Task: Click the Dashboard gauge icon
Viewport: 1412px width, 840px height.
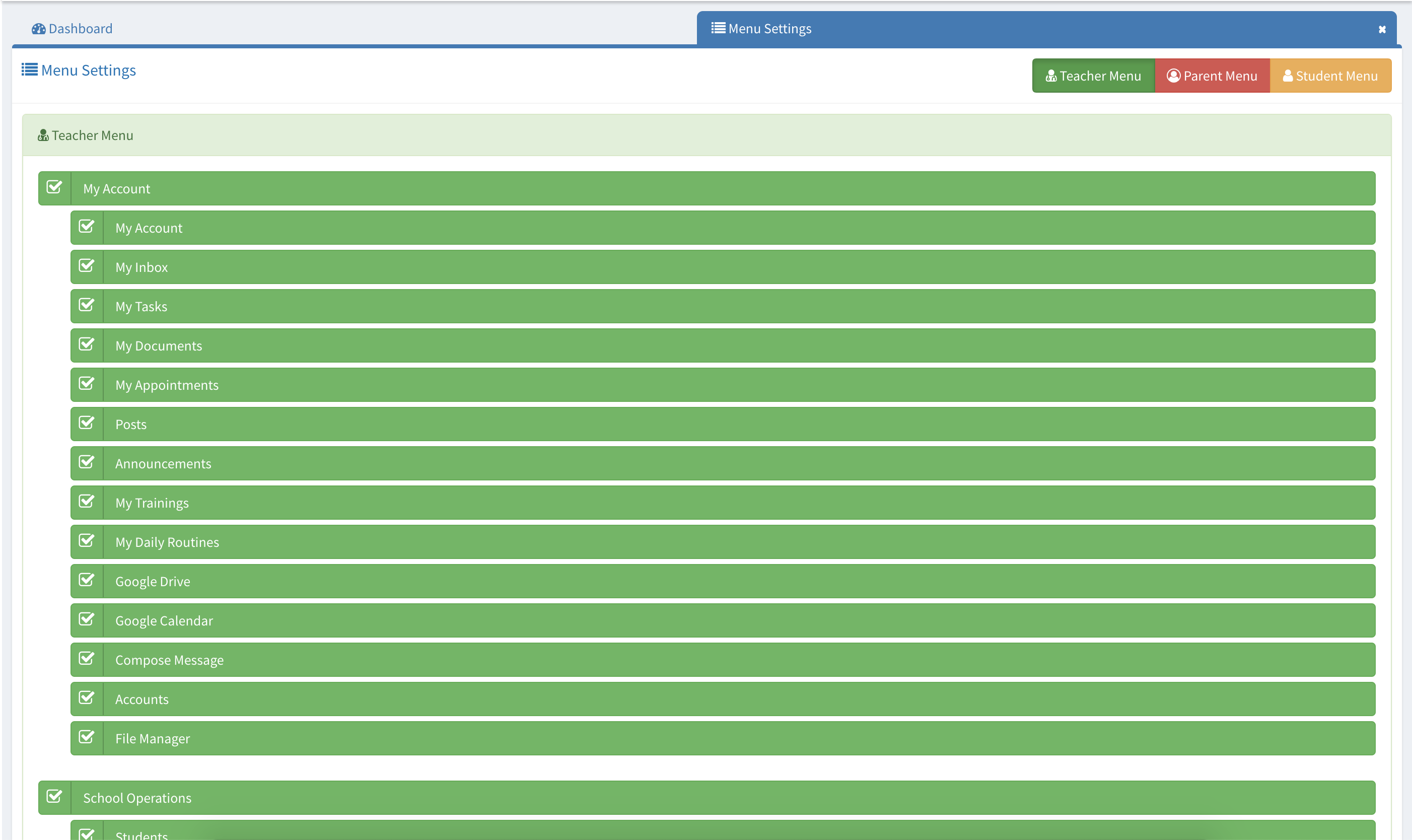Action: coord(38,29)
